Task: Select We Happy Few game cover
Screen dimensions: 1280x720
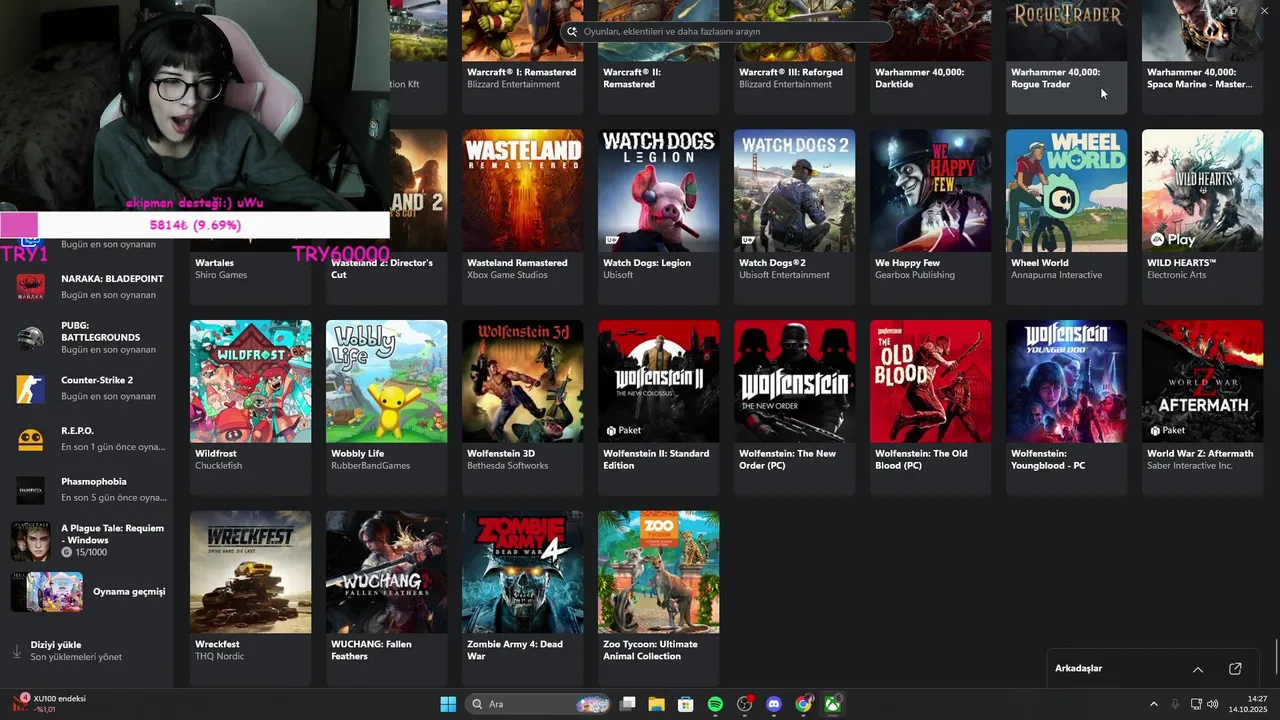Action: pyautogui.click(x=931, y=190)
